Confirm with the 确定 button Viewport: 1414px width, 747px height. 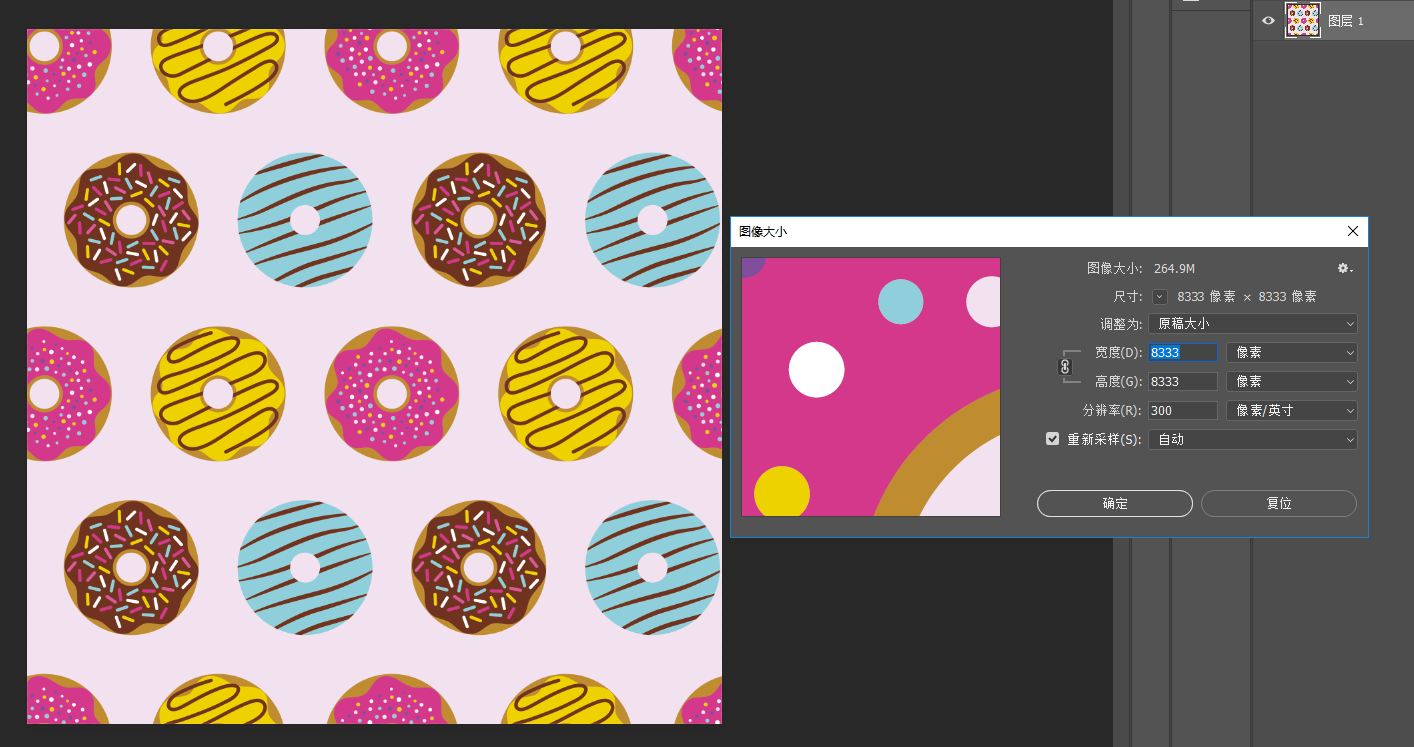tap(1115, 504)
